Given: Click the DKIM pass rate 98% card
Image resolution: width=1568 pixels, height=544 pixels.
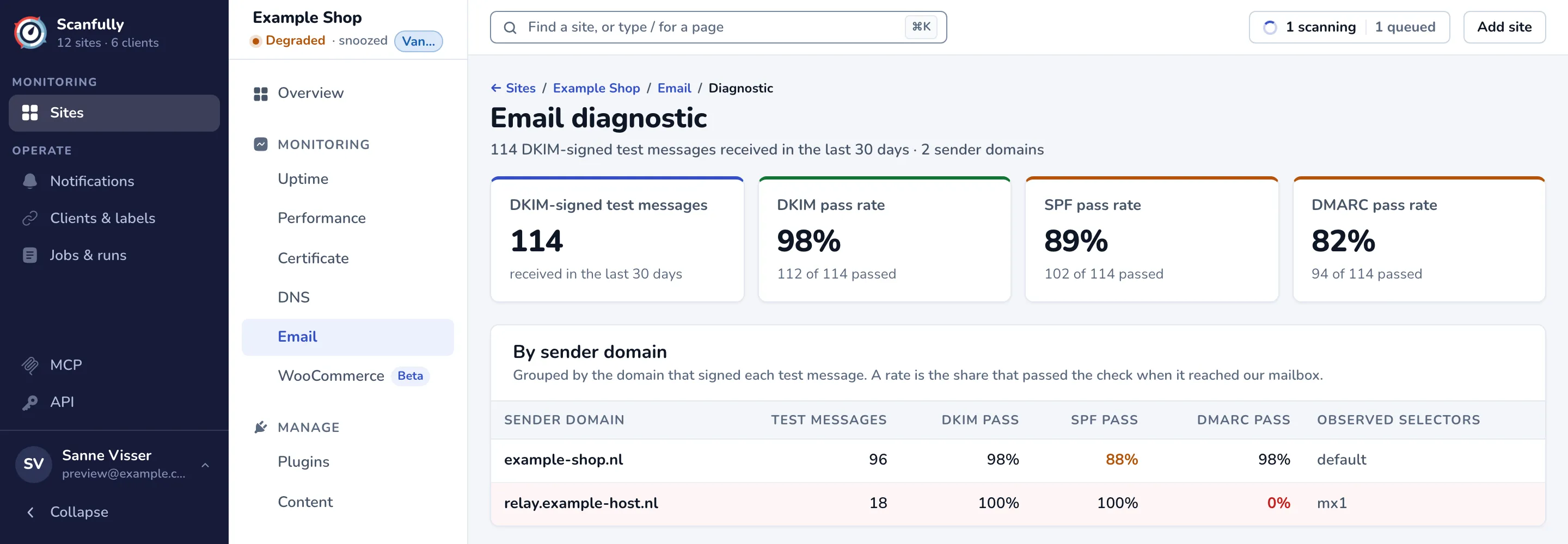Looking at the screenshot, I should pyautogui.click(x=884, y=239).
